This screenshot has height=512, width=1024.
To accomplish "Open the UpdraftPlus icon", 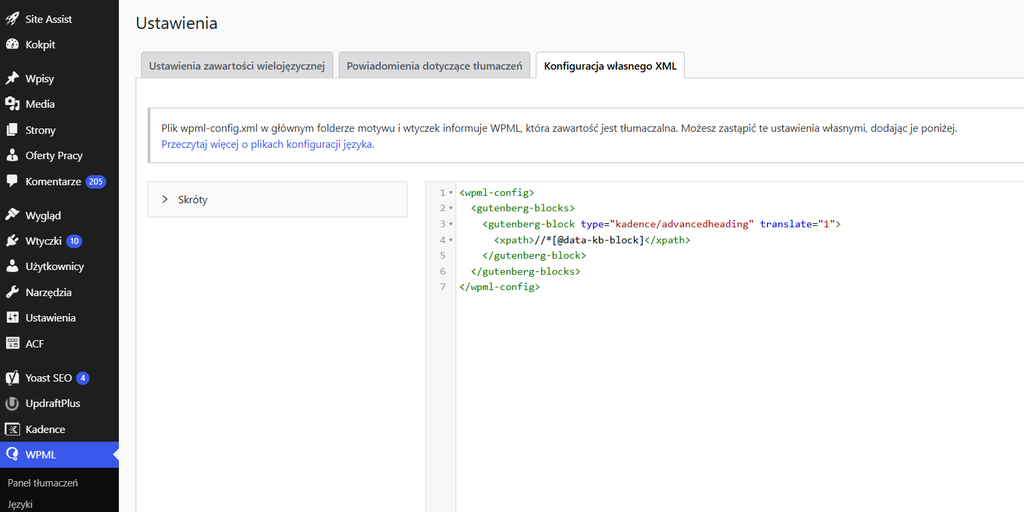I will click(x=12, y=404).
